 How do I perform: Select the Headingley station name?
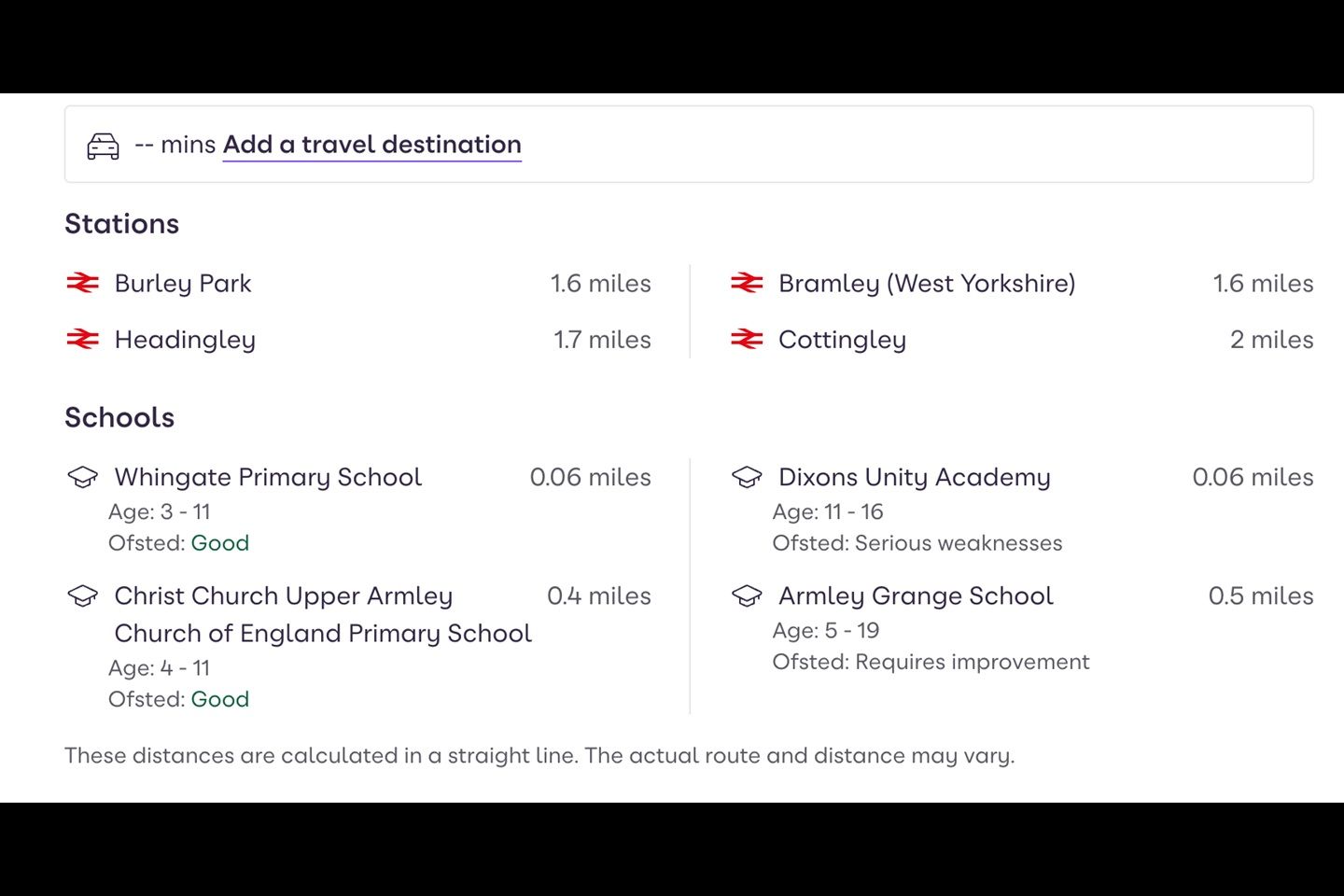pos(185,340)
